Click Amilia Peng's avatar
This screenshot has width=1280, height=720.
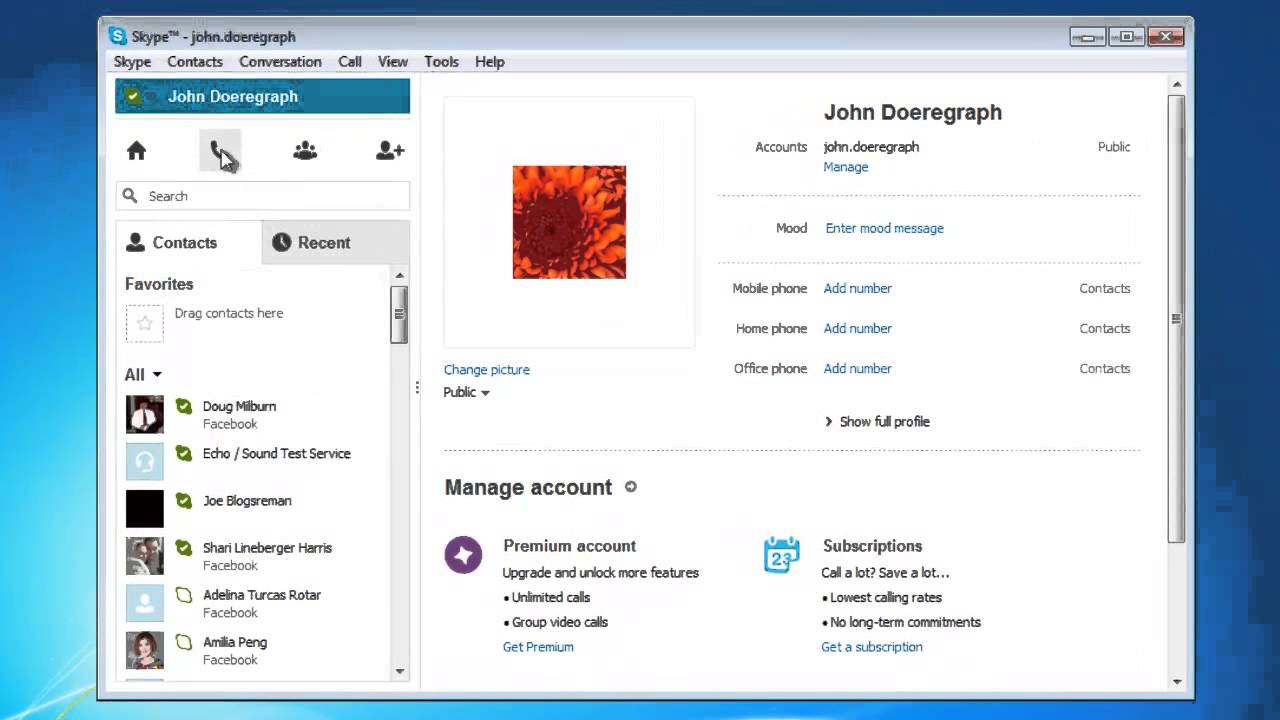click(x=144, y=650)
